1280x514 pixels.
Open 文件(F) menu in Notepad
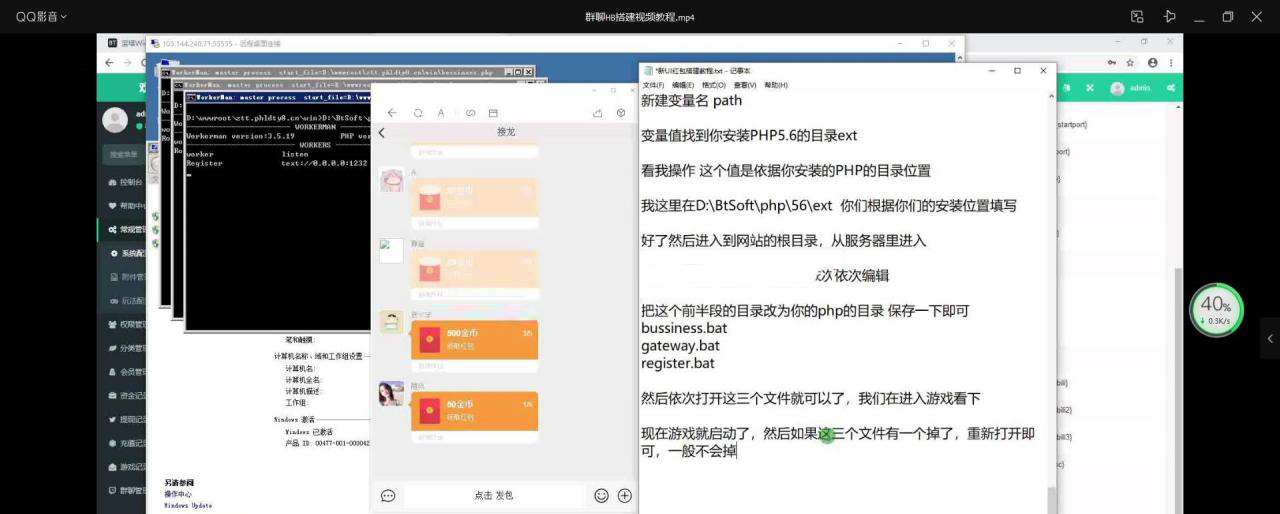[653, 85]
